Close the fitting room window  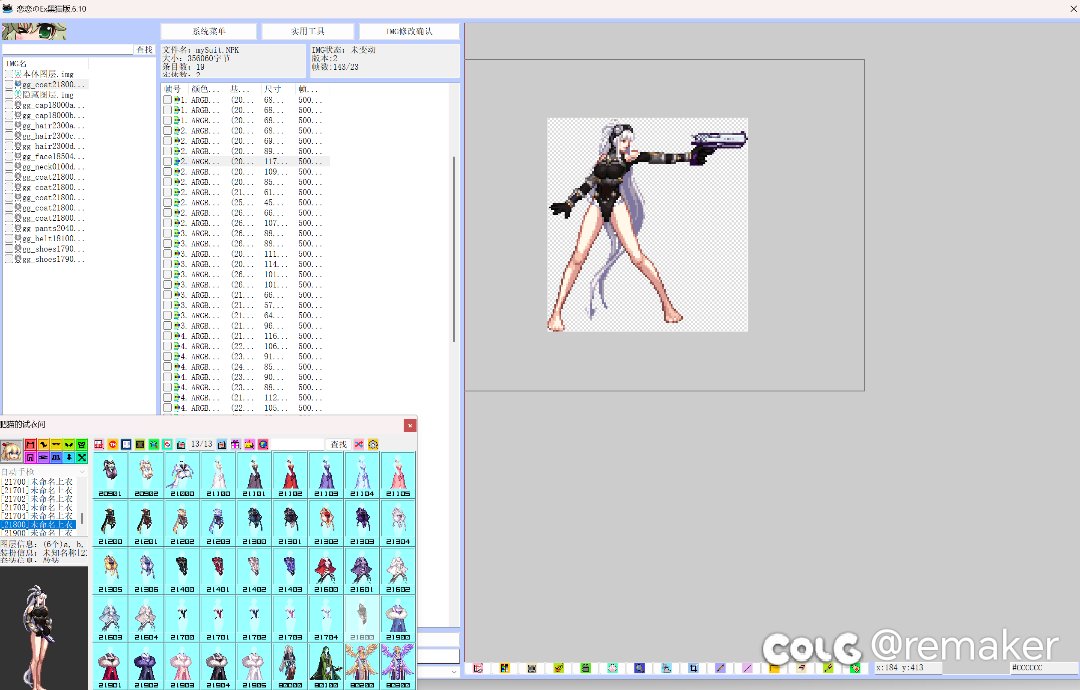pyautogui.click(x=410, y=426)
